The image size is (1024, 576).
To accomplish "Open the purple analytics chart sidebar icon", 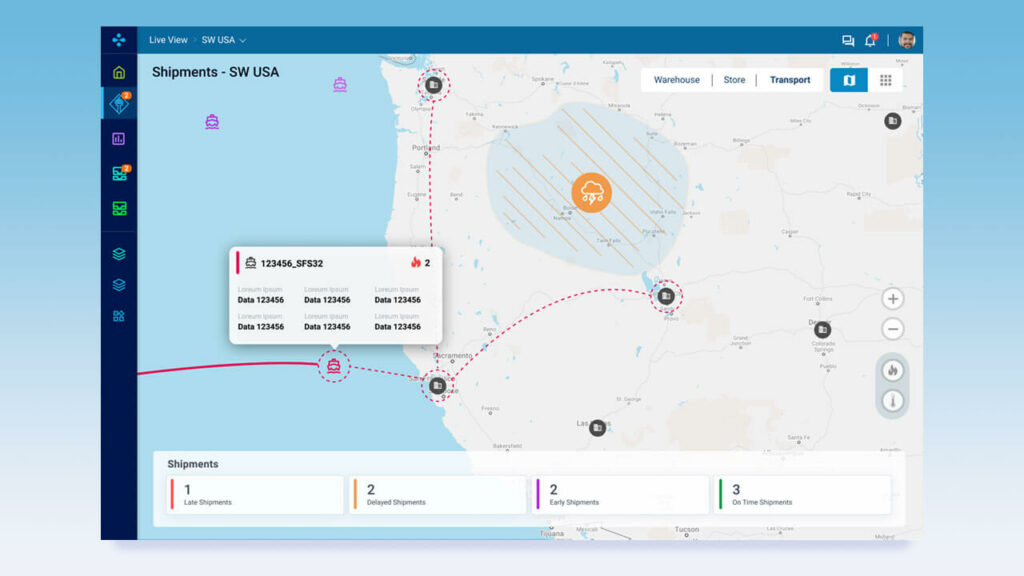I will pyautogui.click(x=119, y=139).
